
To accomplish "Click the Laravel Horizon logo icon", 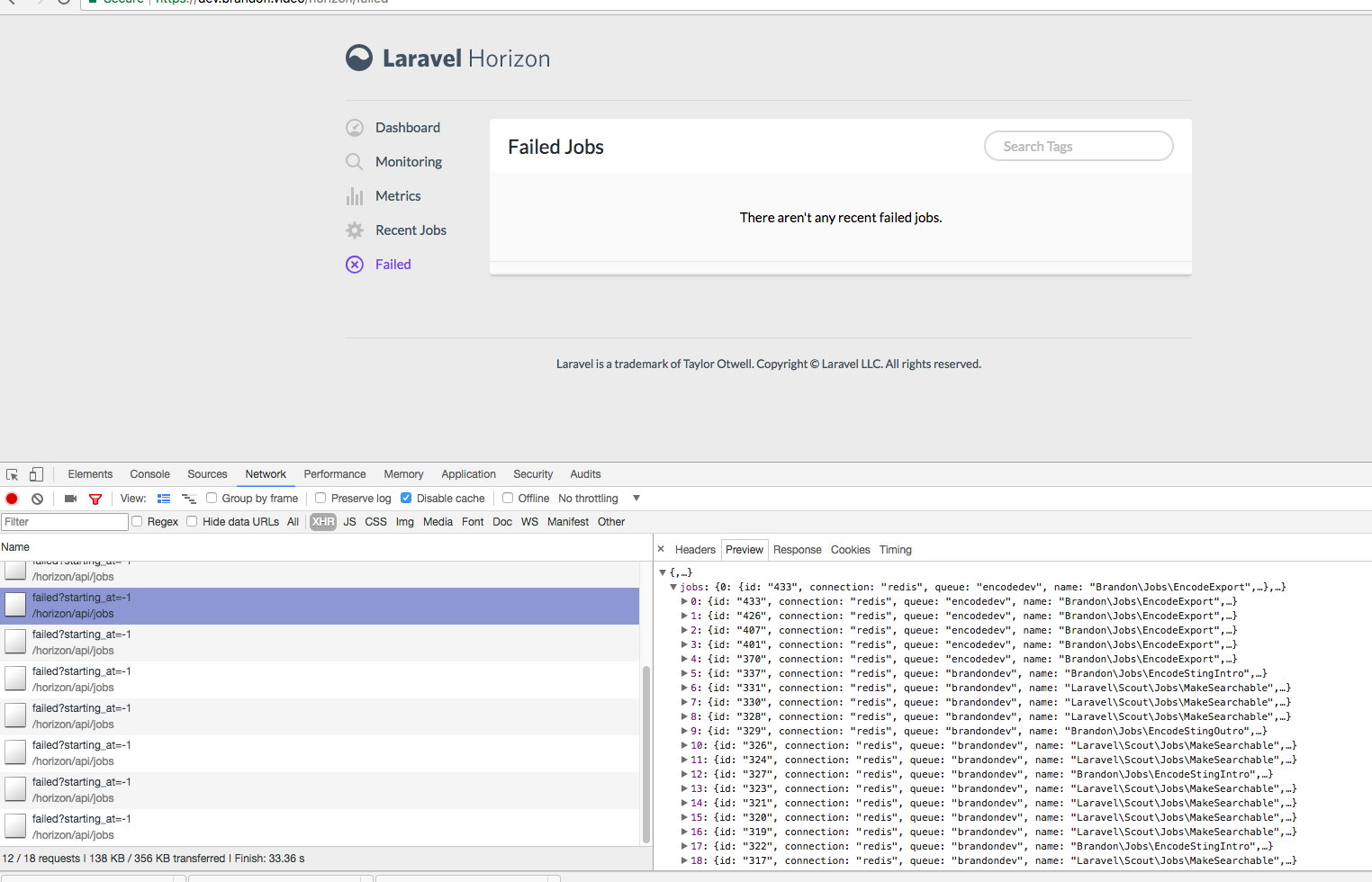I will click(358, 57).
